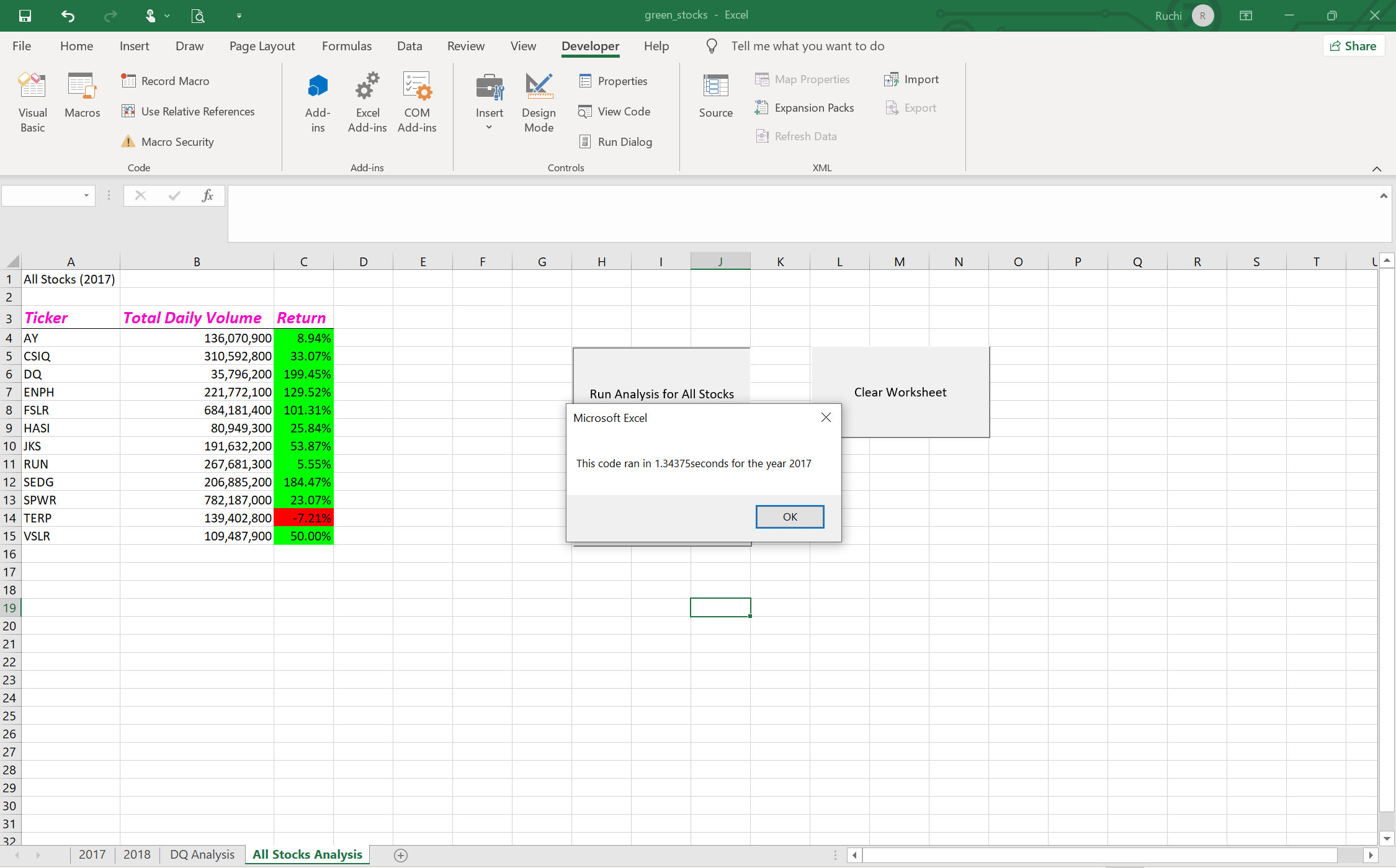
Task: Click the Tell me search field
Action: tap(807, 46)
